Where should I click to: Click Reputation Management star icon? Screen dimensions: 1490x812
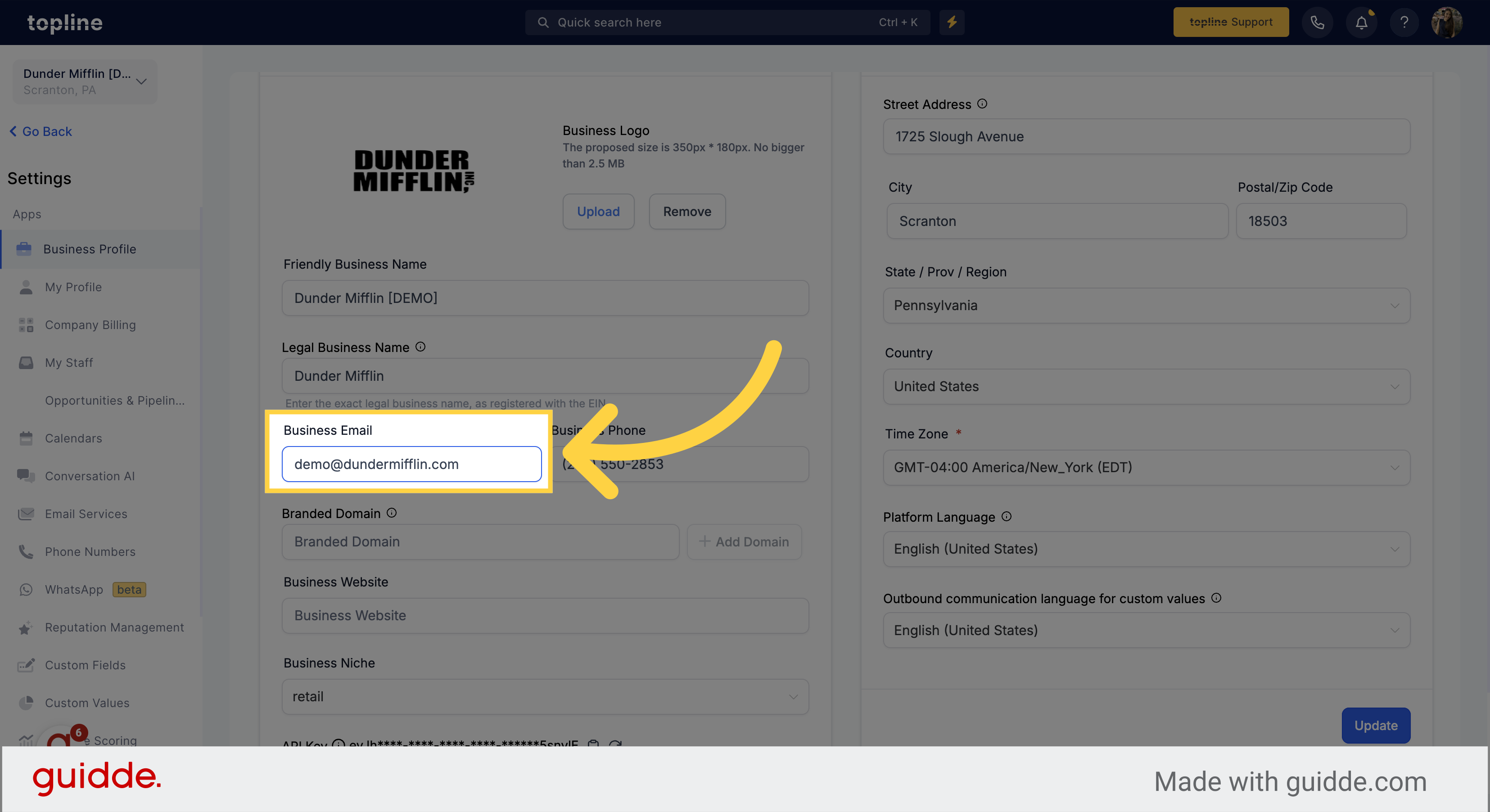[26, 627]
